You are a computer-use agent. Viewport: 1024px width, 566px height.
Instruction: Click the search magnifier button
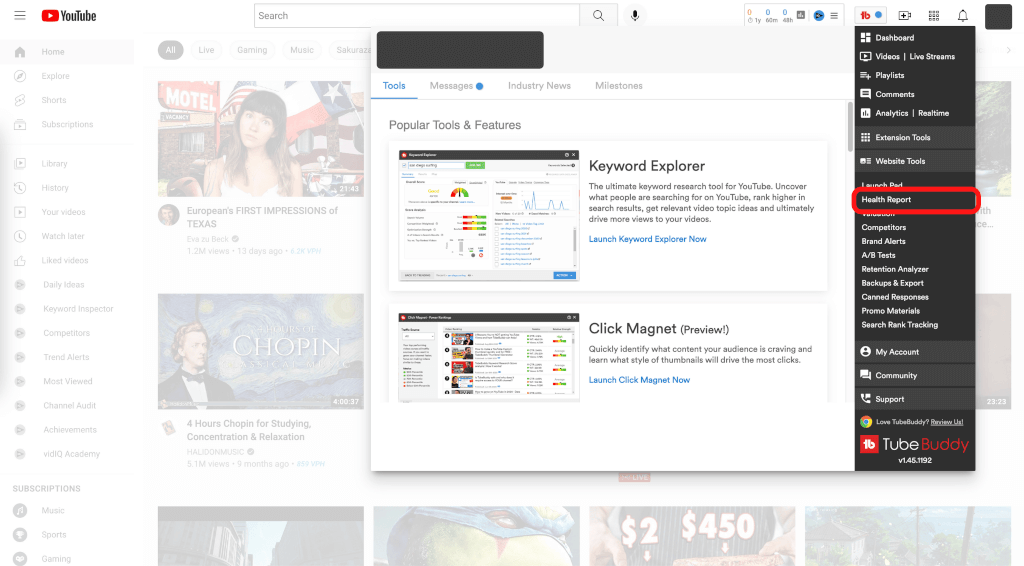(x=598, y=16)
